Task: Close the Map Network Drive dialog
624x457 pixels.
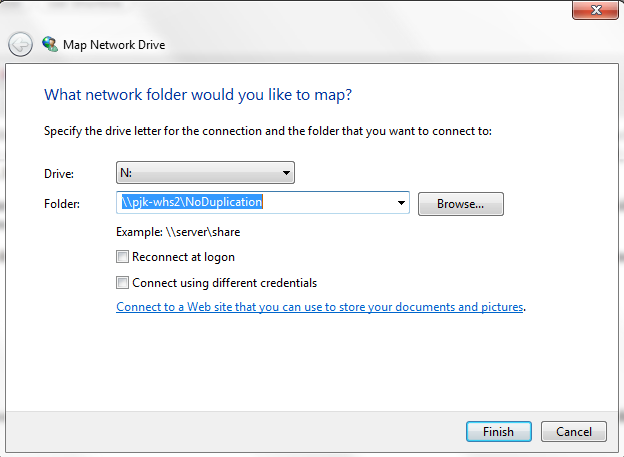Action: (598, 10)
